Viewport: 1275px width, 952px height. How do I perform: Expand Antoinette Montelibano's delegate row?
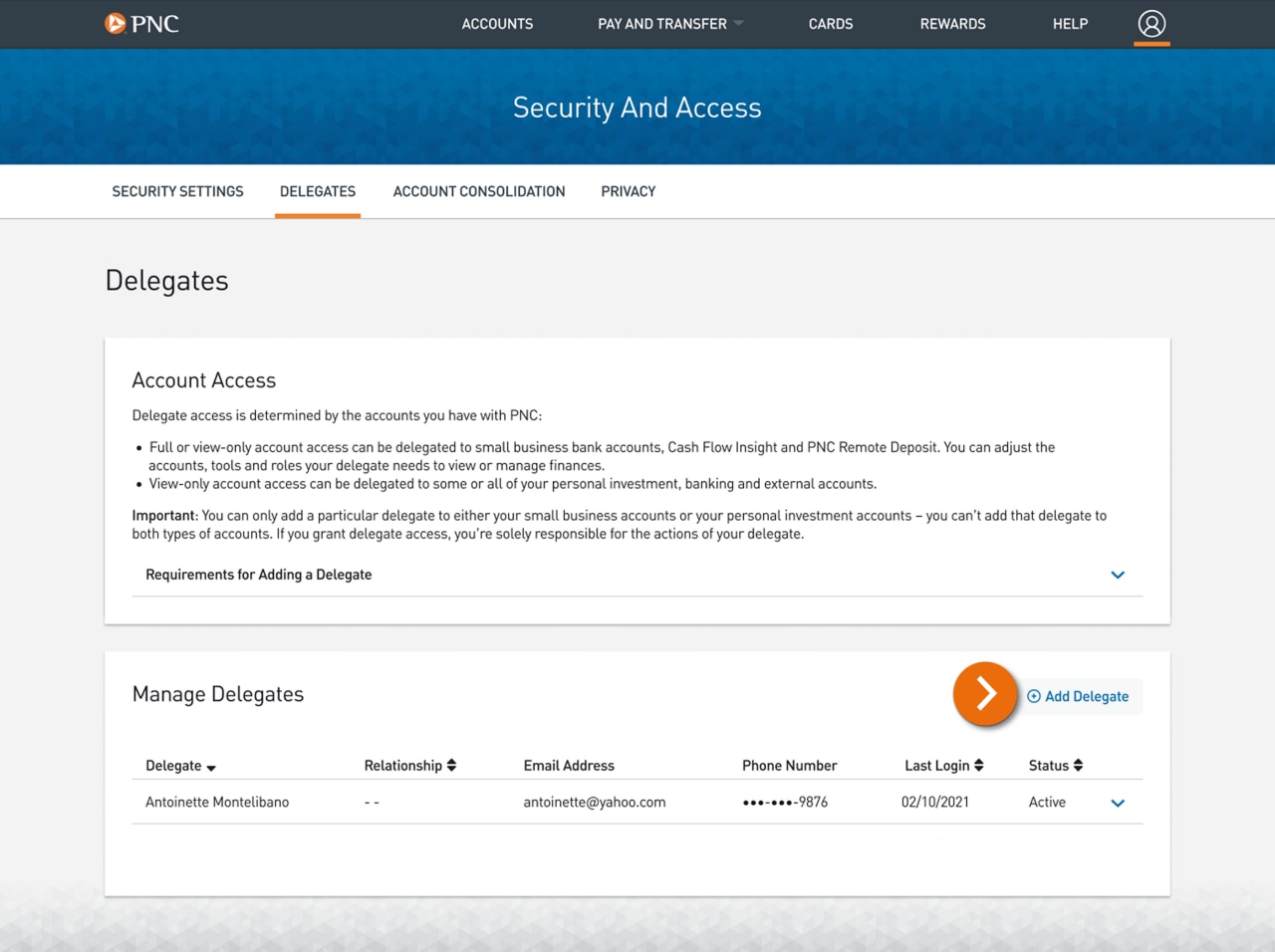pyautogui.click(x=1117, y=802)
